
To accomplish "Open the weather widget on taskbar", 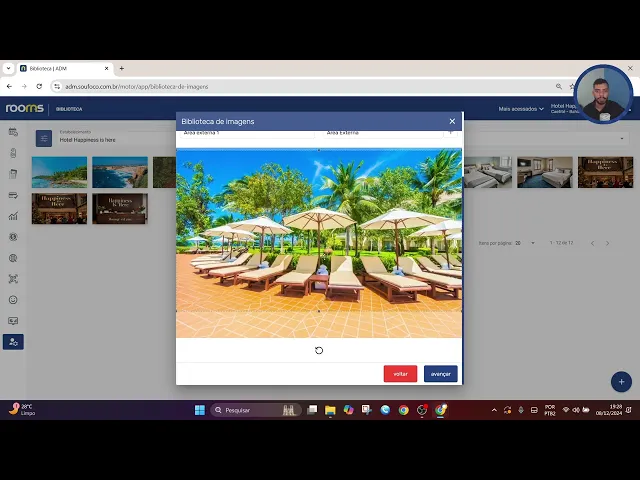I will coord(22,409).
